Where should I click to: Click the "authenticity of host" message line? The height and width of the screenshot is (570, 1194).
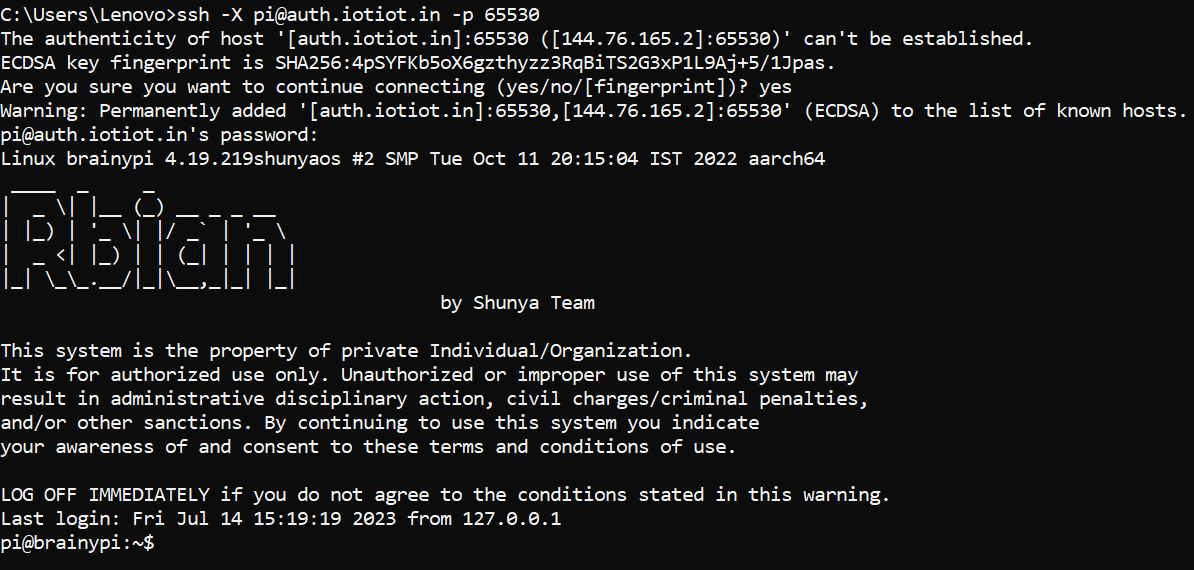pyautogui.click(x=516, y=39)
